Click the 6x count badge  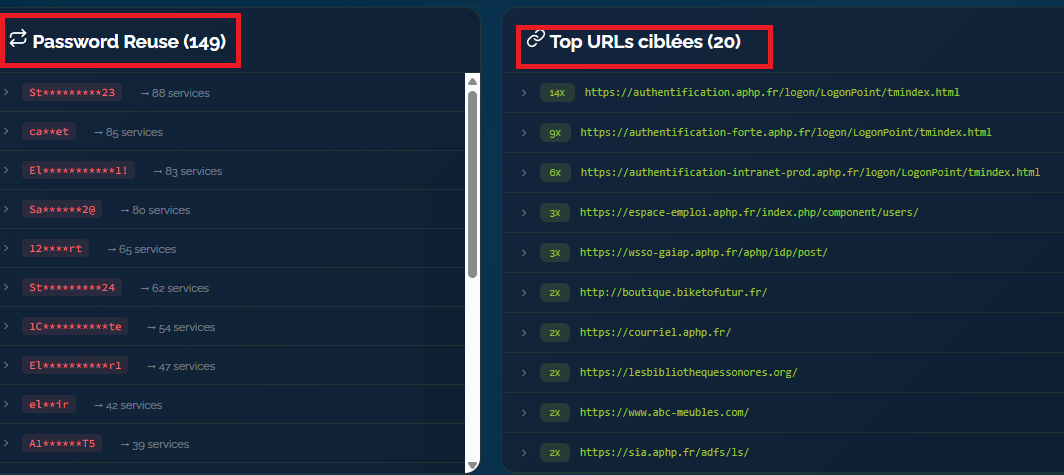pos(555,173)
